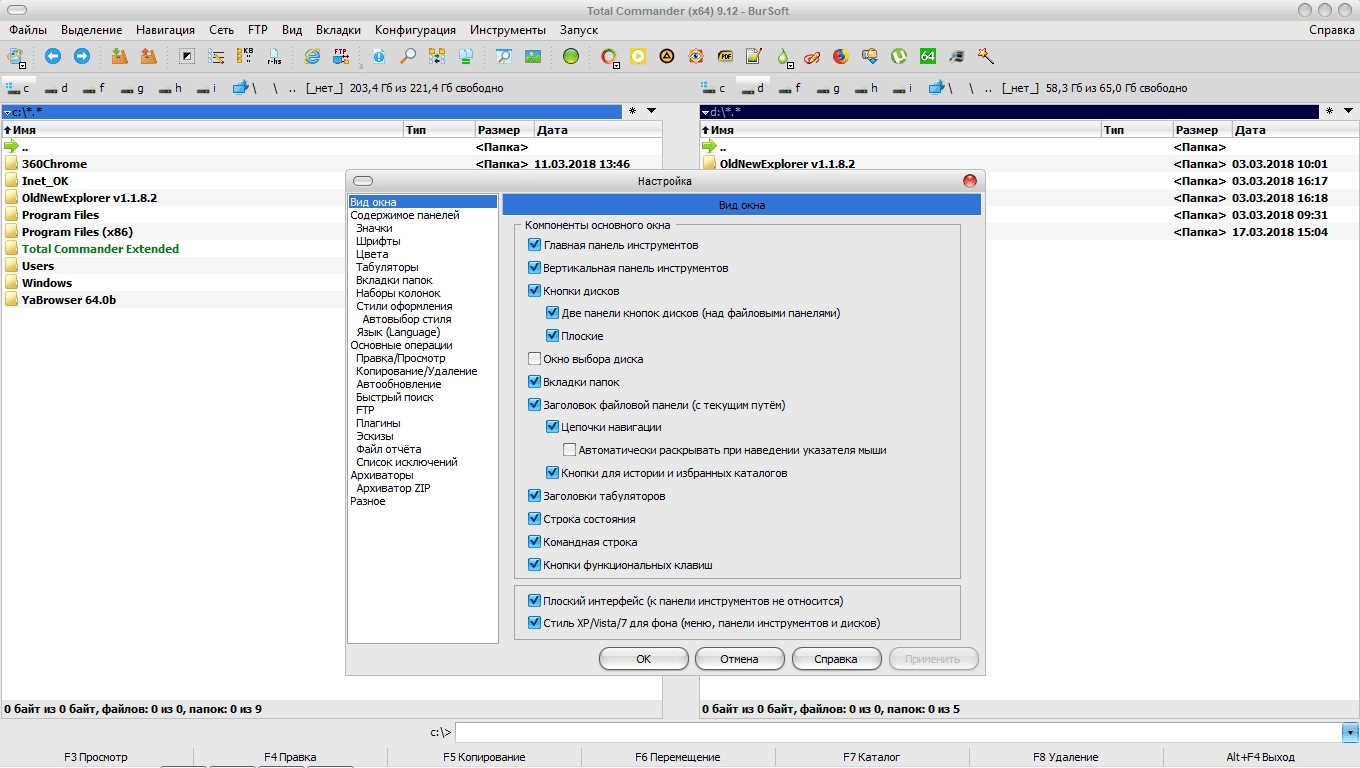
Task: Click the FTP connect toolbar icon
Action: (x=342, y=56)
